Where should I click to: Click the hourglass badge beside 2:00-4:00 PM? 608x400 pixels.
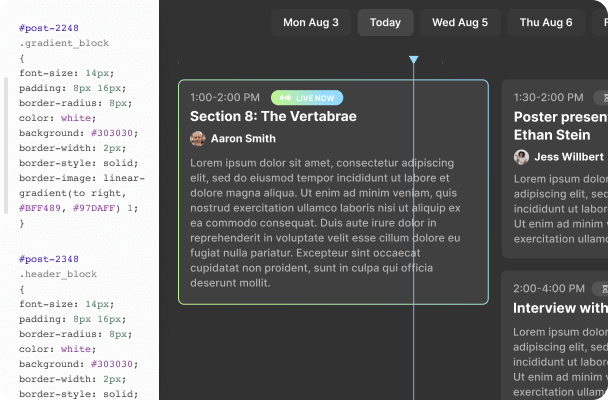tap(602, 288)
